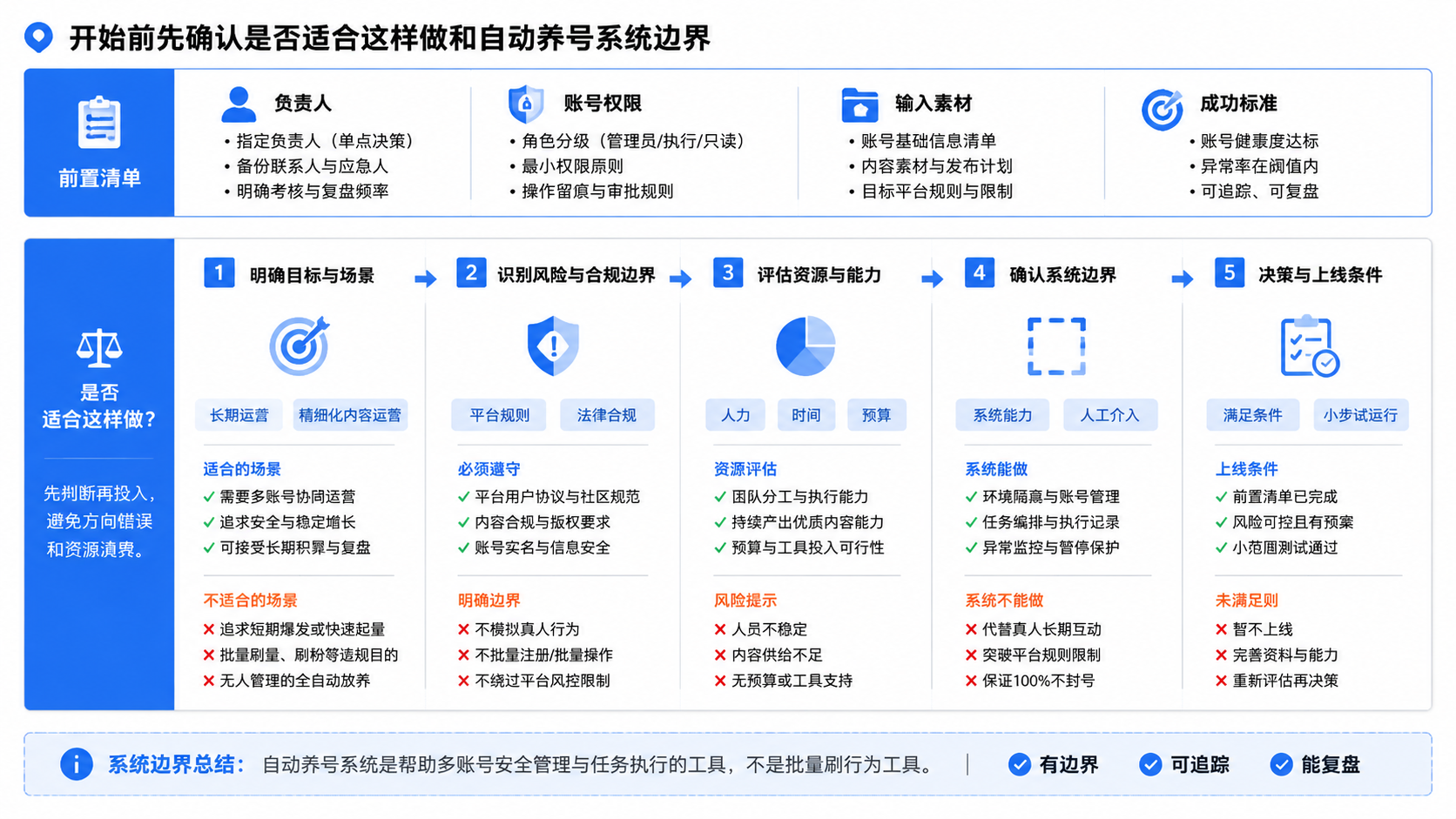The height and width of the screenshot is (819, 1456).
Task: Select the 满足条件 tag
Action: [x=1252, y=415]
